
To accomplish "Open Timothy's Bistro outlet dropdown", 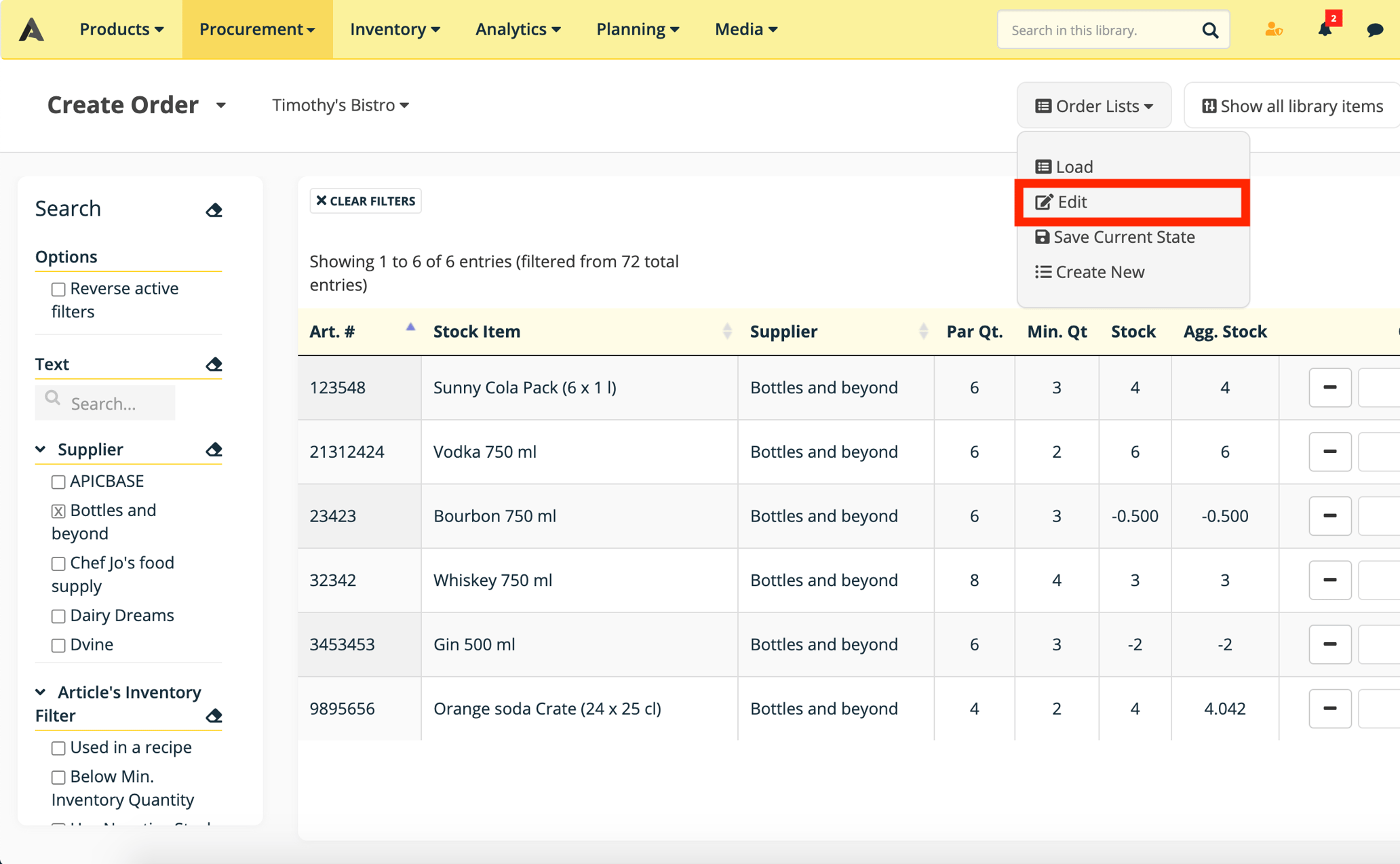I will (x=341, y=105).
